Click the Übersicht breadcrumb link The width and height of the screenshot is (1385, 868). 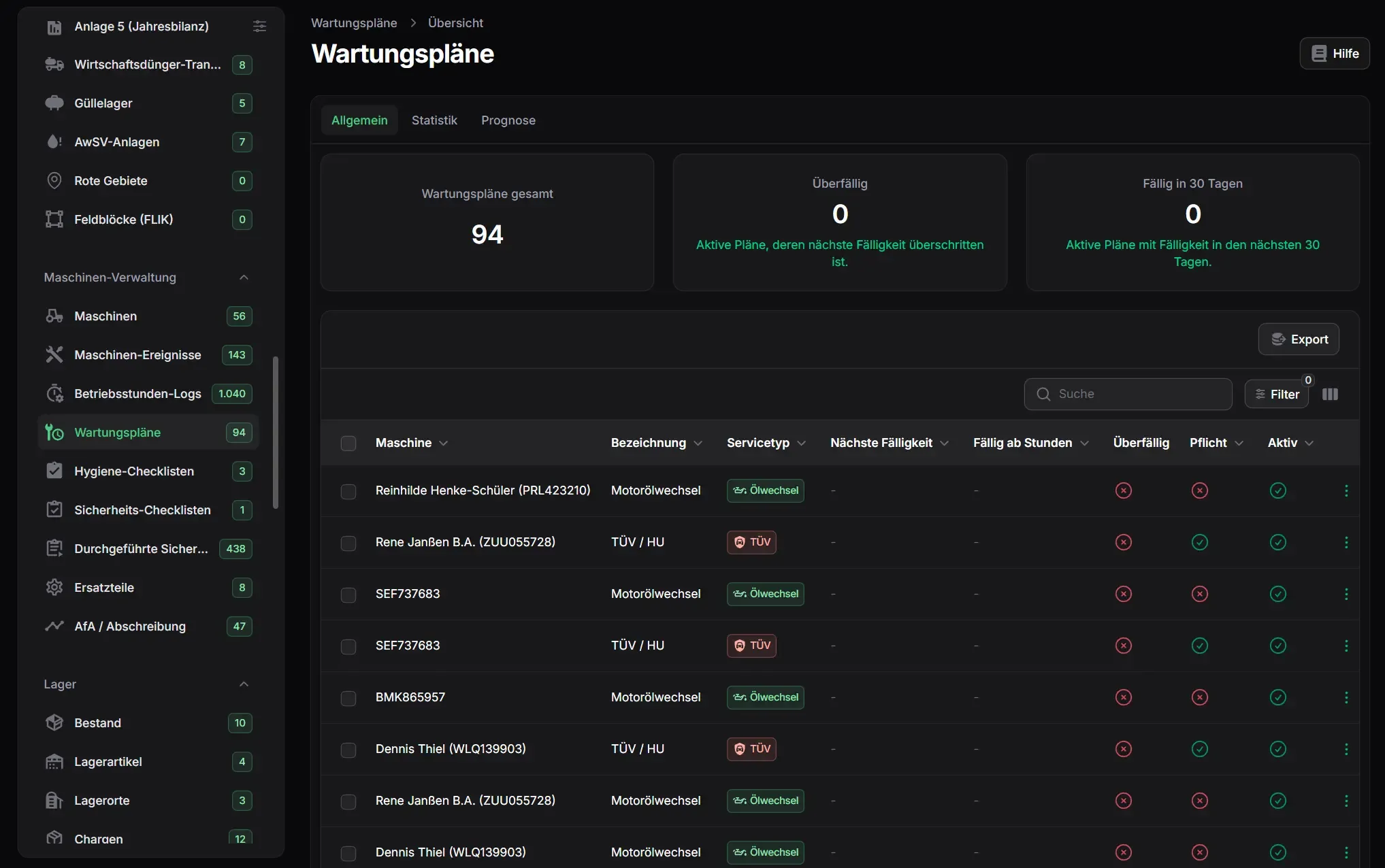pyautogui.click(x=455, y=23)
